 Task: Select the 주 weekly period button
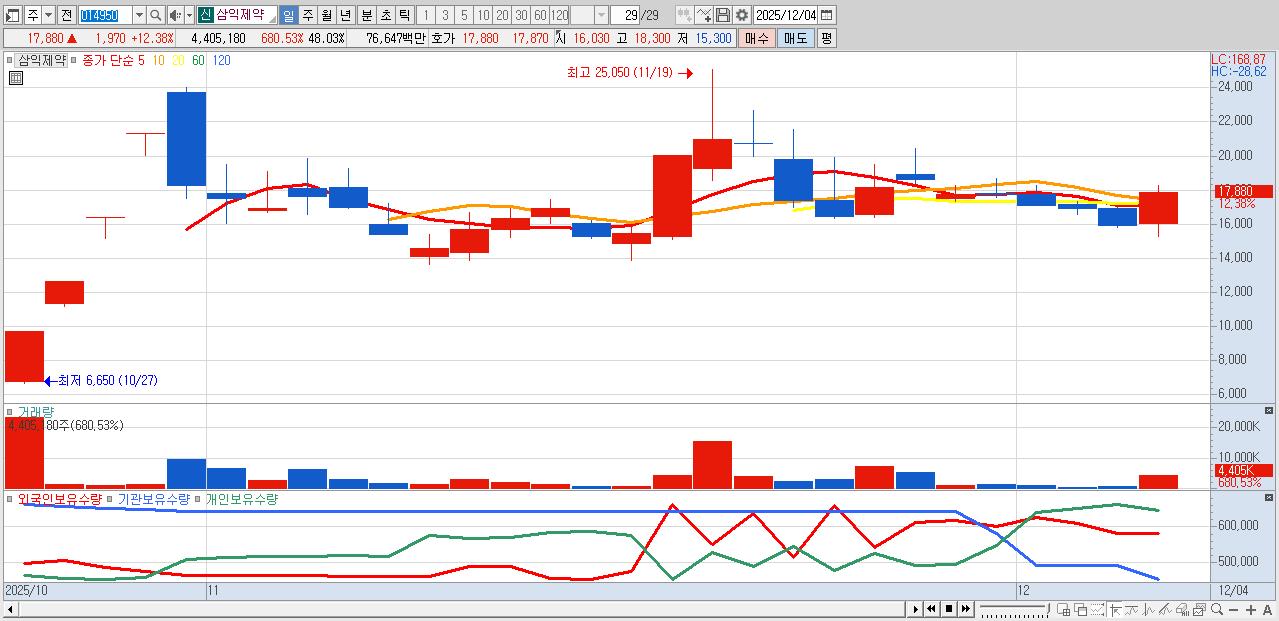pos(307,15)
